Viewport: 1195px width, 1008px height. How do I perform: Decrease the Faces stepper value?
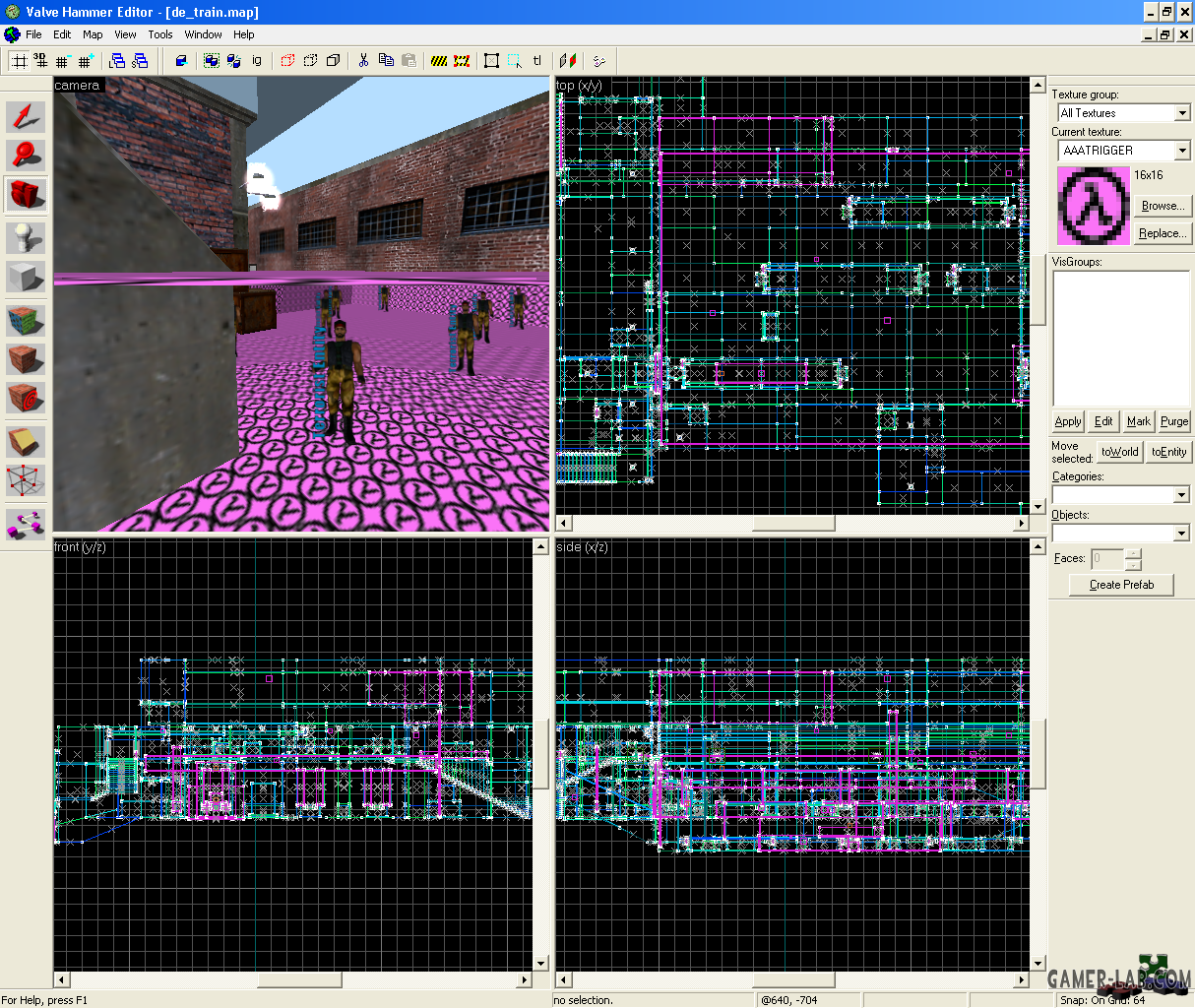(1133, 565)
